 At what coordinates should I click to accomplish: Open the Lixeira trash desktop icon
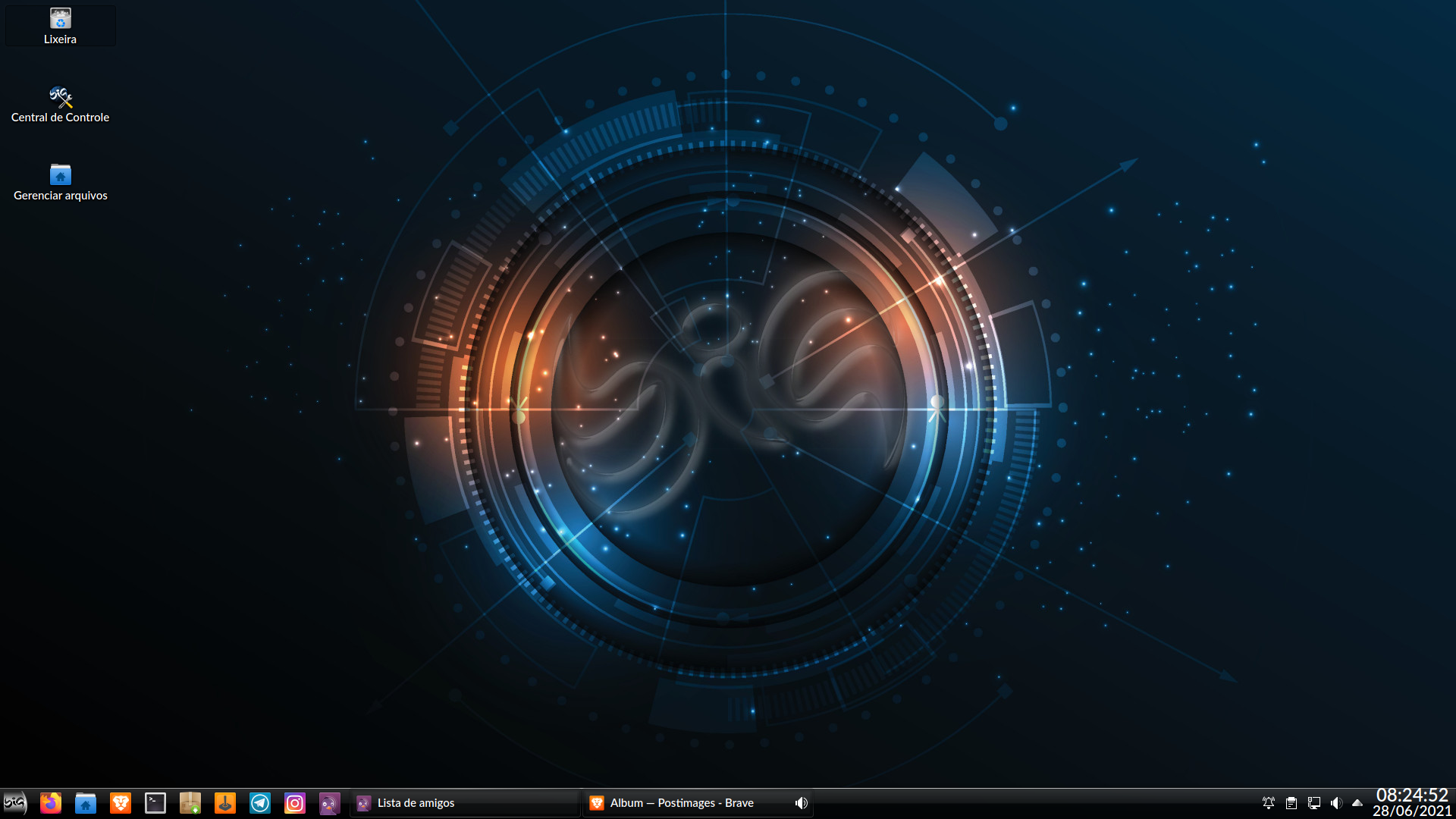click(61, 27)
